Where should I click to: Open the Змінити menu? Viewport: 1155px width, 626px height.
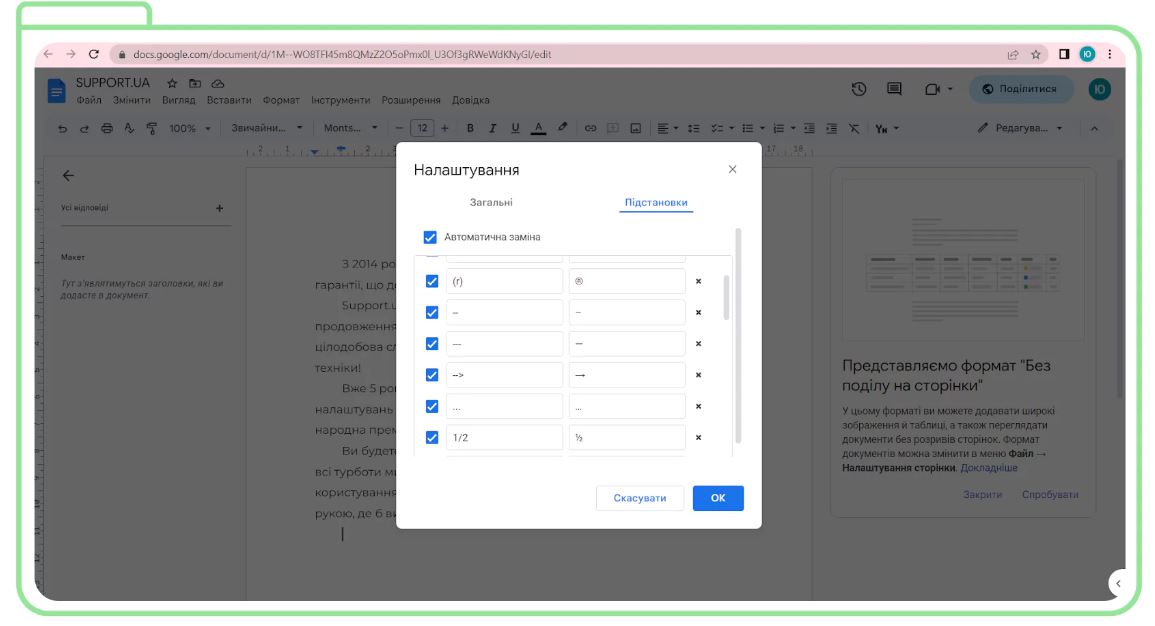tap(132, 100)
